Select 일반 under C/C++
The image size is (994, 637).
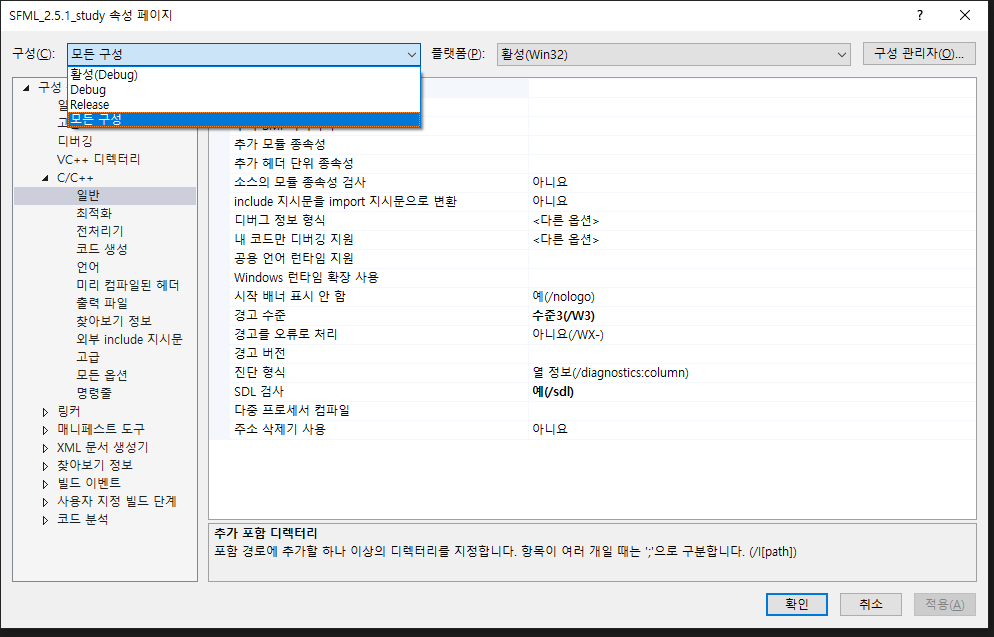[88, 195]
